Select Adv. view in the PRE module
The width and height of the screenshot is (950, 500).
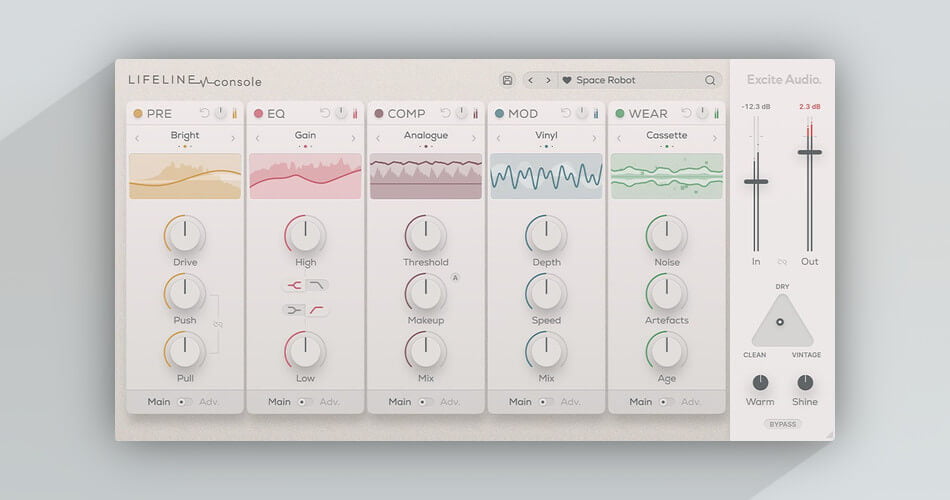coord(209,402)
